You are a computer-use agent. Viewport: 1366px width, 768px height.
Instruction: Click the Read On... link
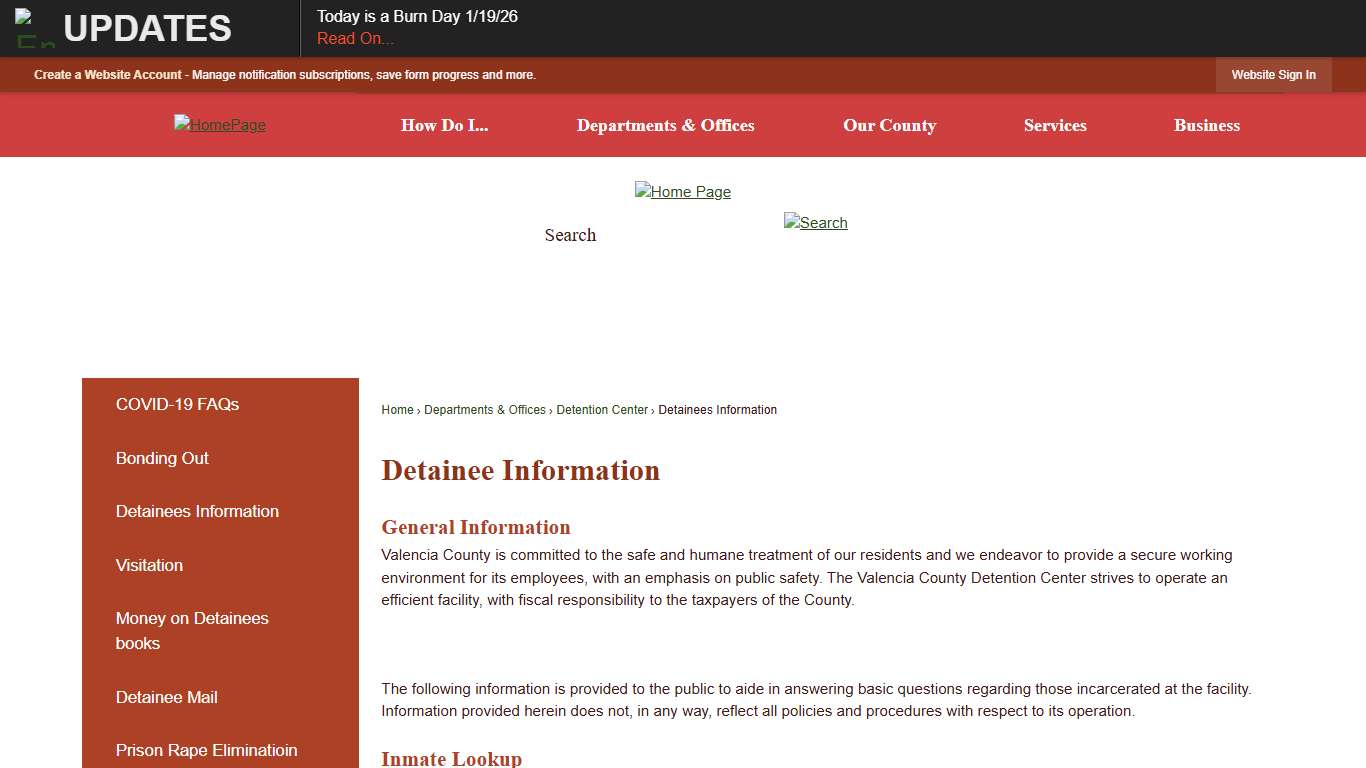tap(355, 38)
